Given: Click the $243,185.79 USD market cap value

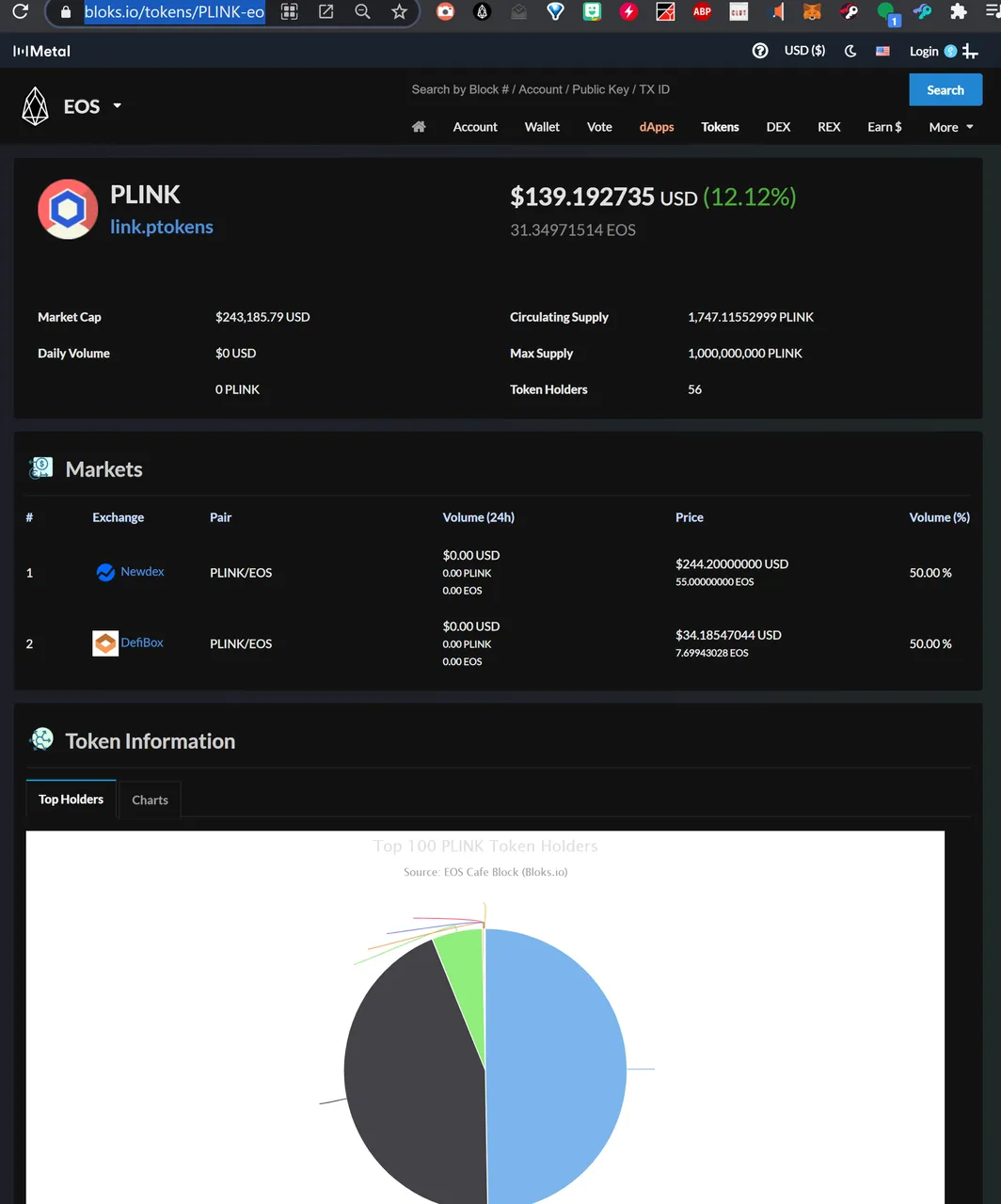Looking at the screenshot, I should pos(262,317).
